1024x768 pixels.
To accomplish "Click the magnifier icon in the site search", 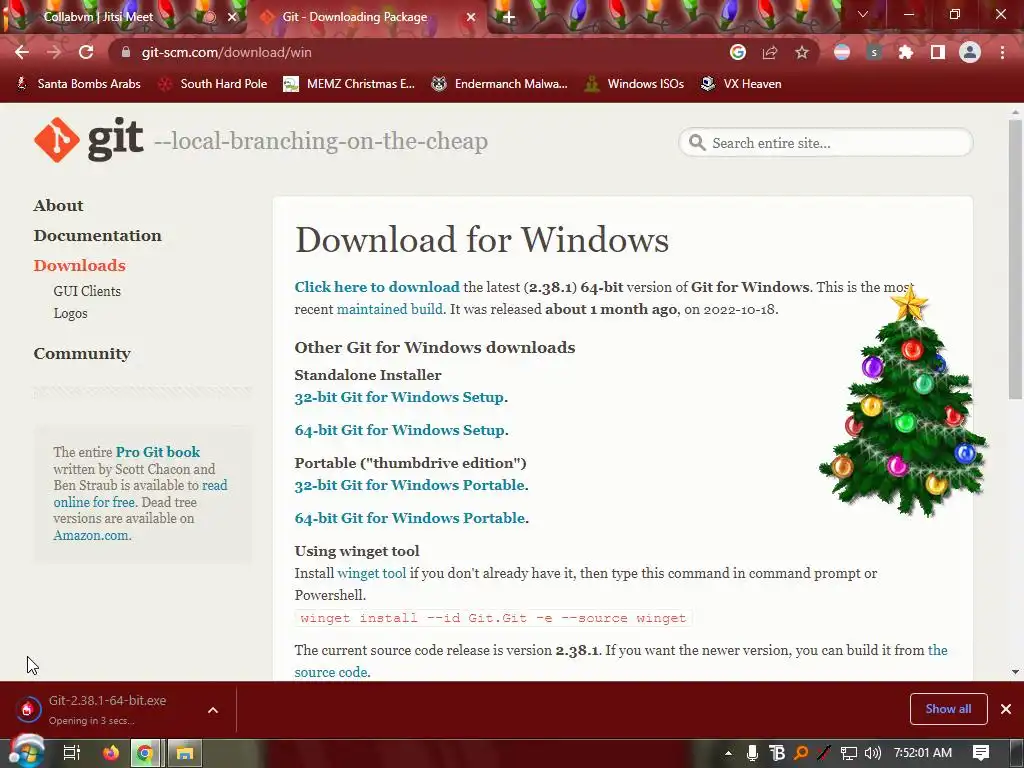I will [697, 142].
